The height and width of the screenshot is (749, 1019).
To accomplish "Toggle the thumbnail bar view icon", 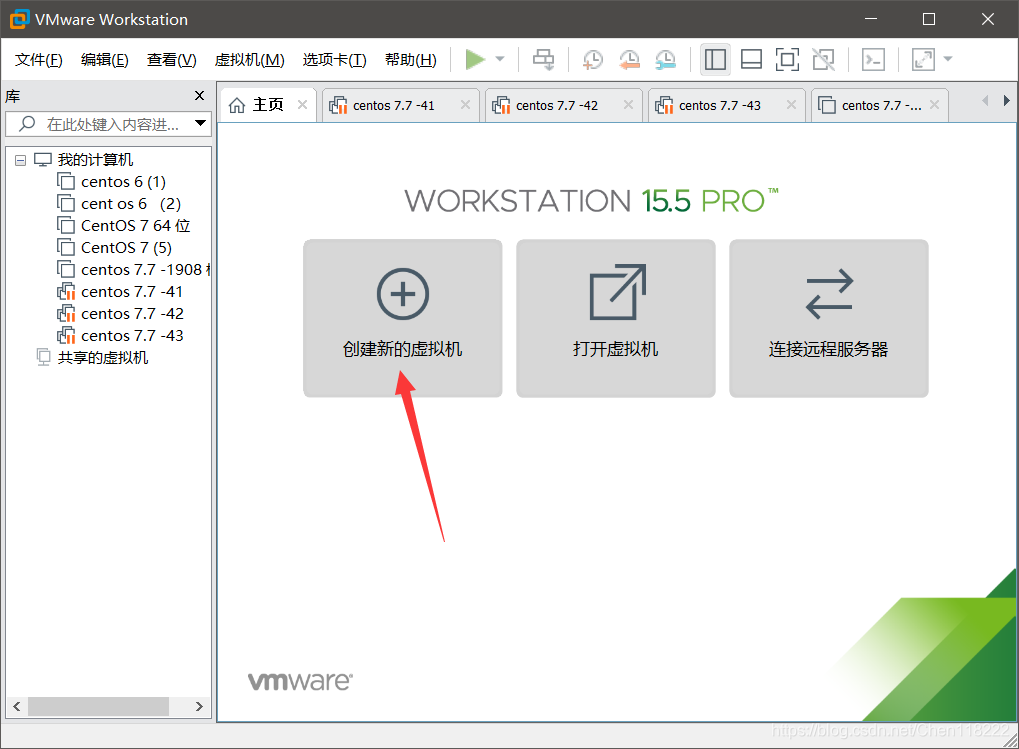I will click(x=751, y=59).
